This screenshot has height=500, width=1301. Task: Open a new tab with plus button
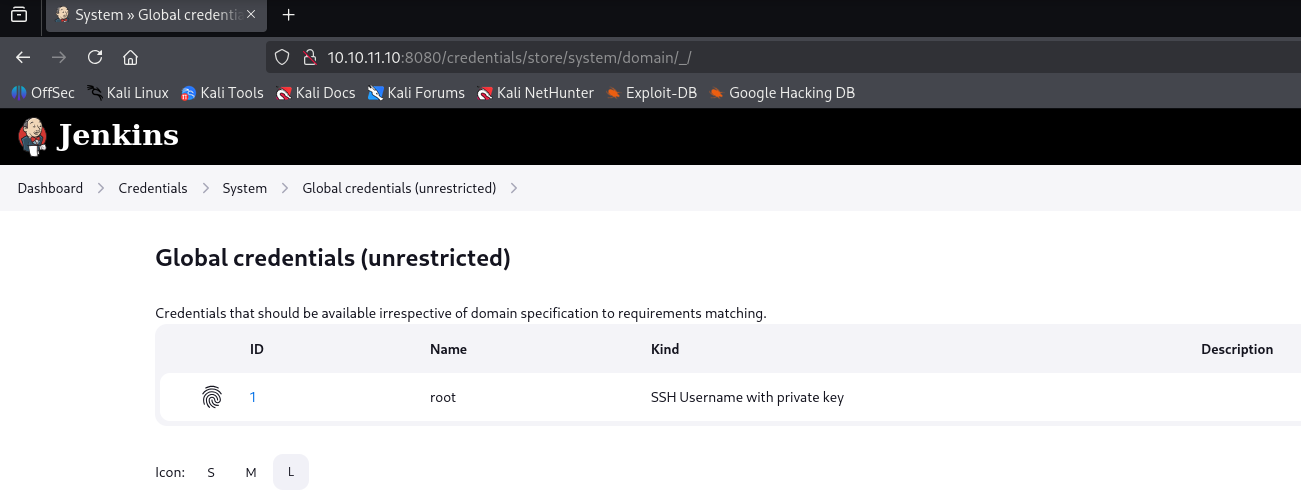coord(289,15)
